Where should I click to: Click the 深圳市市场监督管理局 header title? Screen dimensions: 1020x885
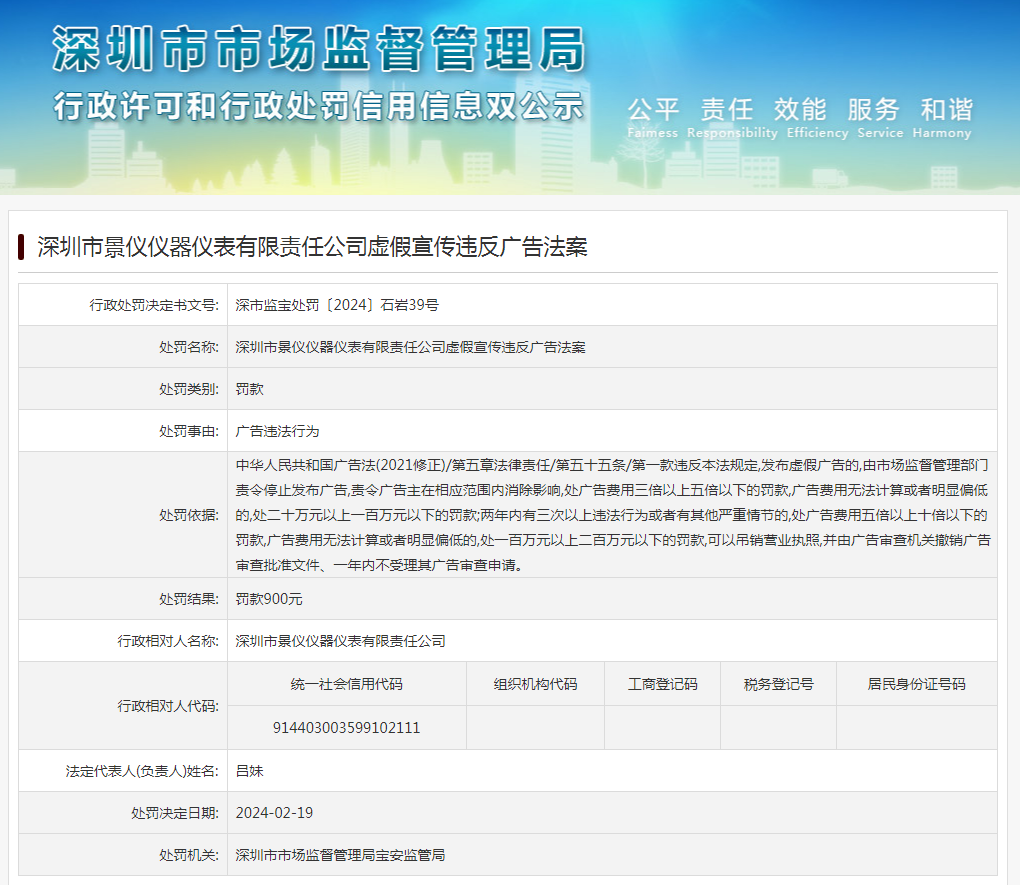(317, 48)
